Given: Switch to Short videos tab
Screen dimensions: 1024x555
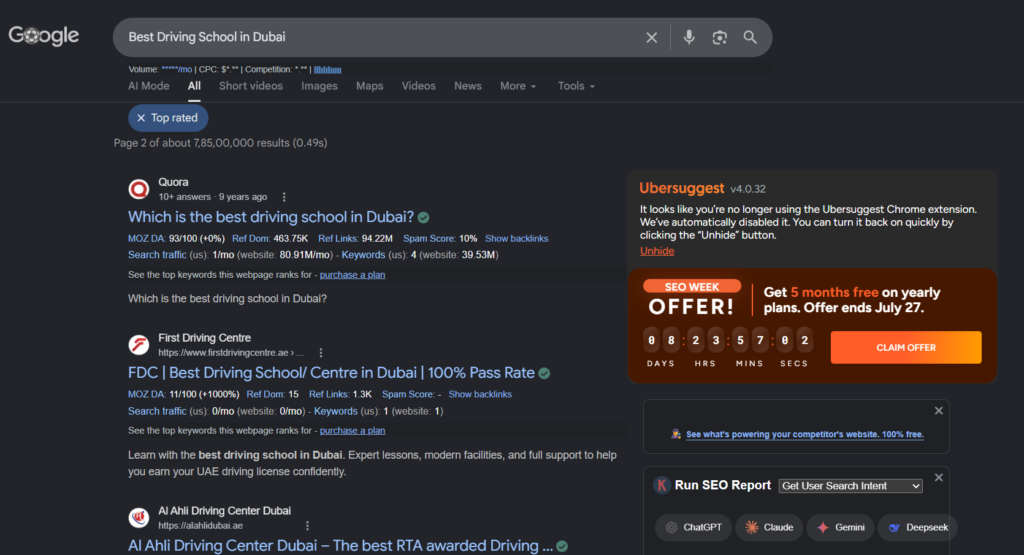Looking at the screenshot, I should (251, 86).
